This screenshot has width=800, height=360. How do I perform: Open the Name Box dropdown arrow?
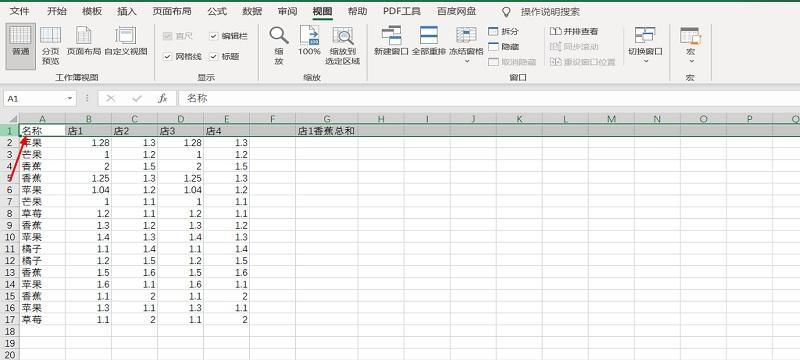(69, 98)
